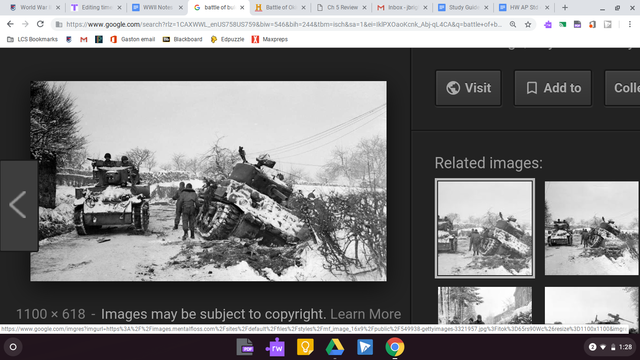640x360 pixels.
Task: Open the Maxpreps bookmark
Action: [270, 39]
